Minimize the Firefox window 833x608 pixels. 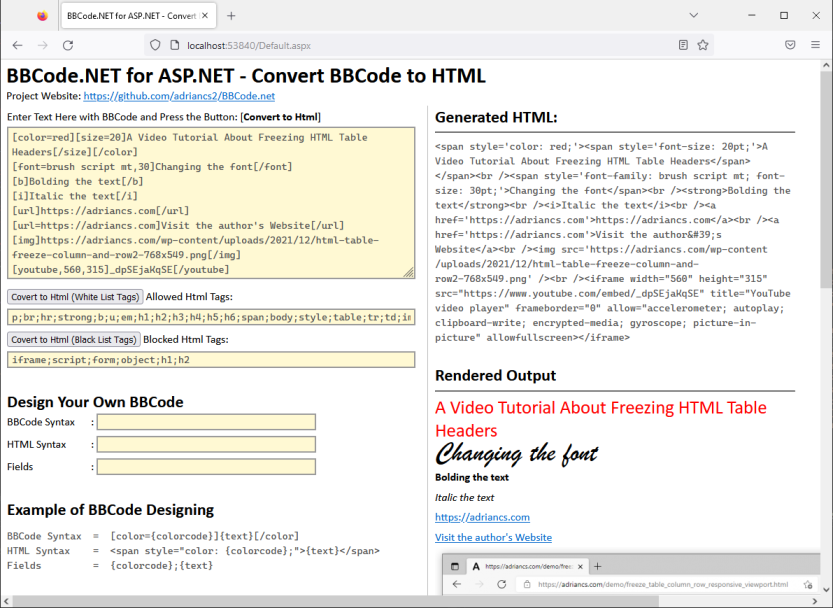click(752, 15)
